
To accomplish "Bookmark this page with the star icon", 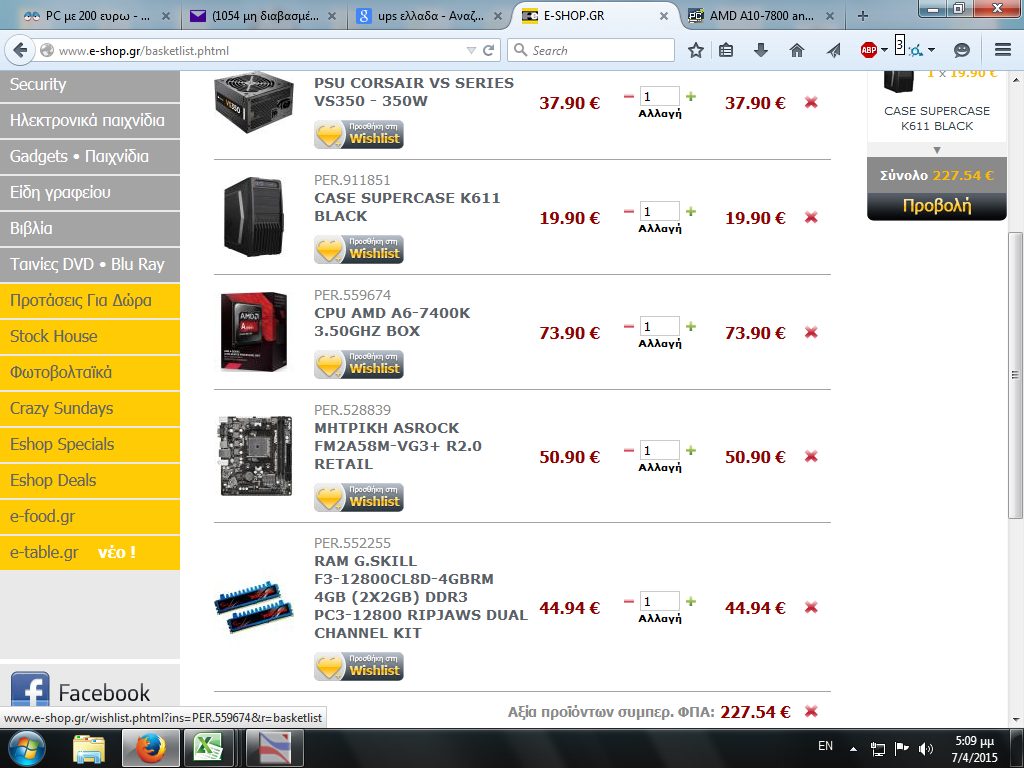I will click(x=696, y=50).
